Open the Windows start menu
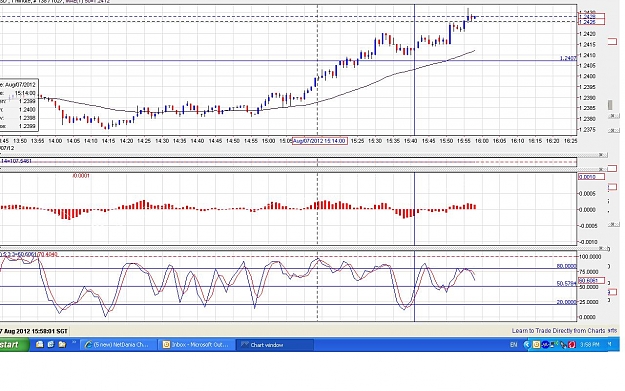 click(x=14, y=345)
